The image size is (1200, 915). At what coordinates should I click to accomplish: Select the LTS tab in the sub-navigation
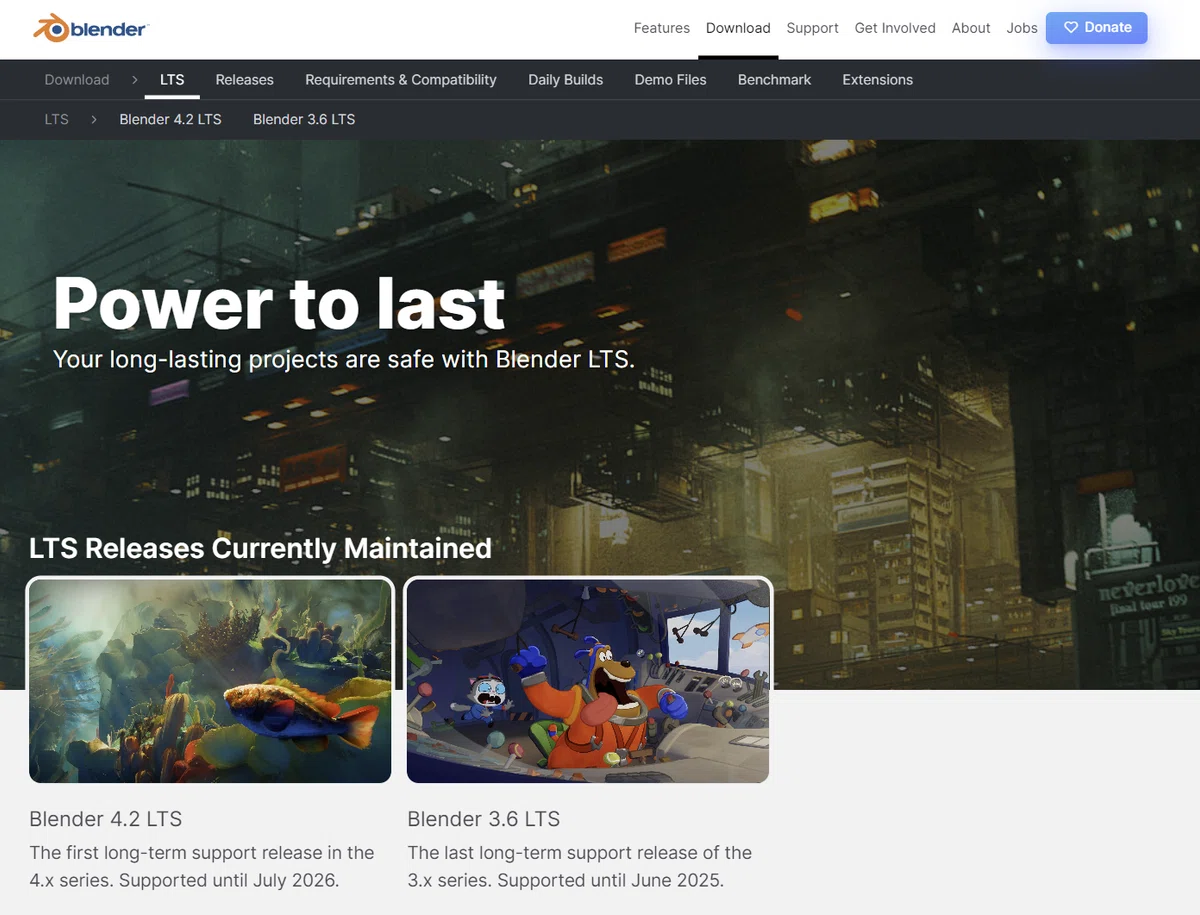[x=172, y=80]
